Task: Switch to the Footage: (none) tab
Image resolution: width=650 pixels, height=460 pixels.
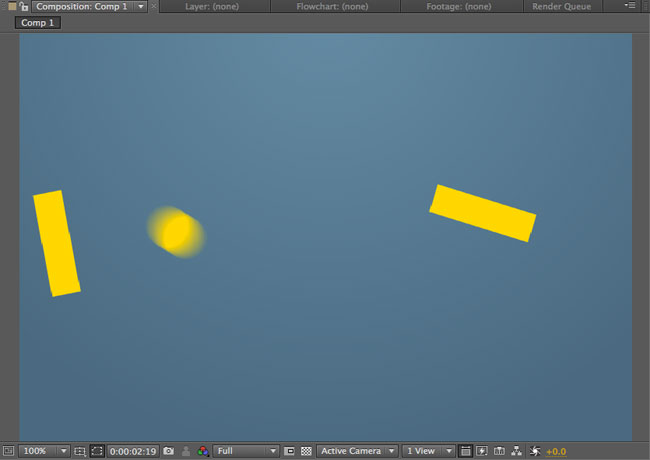Action: point(459,7)
